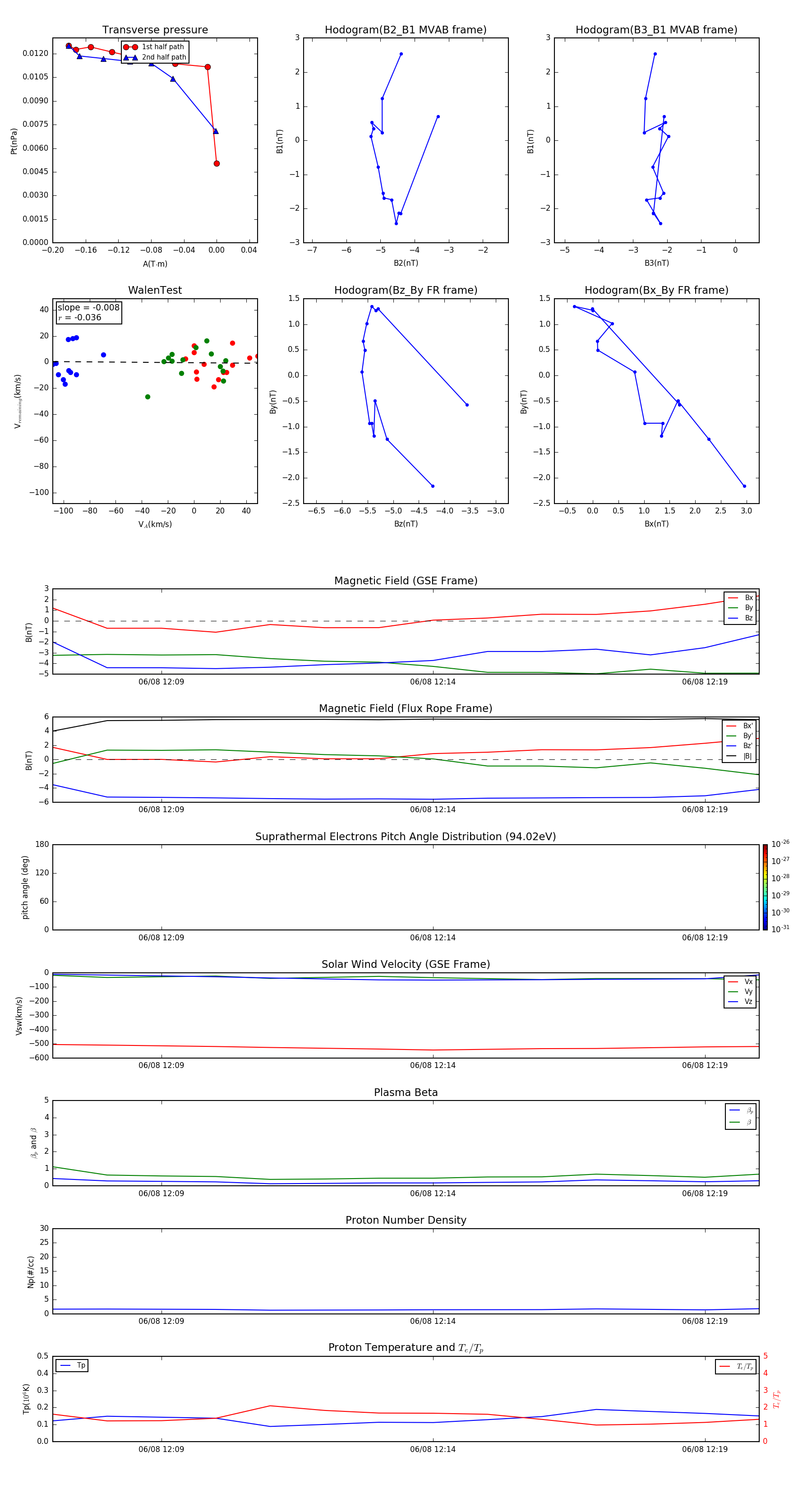
Task: Click the "Tp(10^6K)" left axis label
Action: click(26, 1399)
